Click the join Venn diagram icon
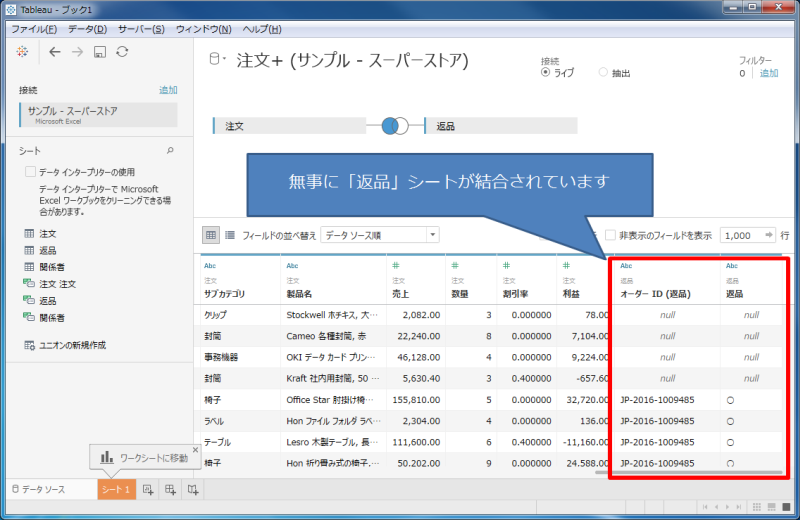The image size is (800, 520). coord(395,126)
